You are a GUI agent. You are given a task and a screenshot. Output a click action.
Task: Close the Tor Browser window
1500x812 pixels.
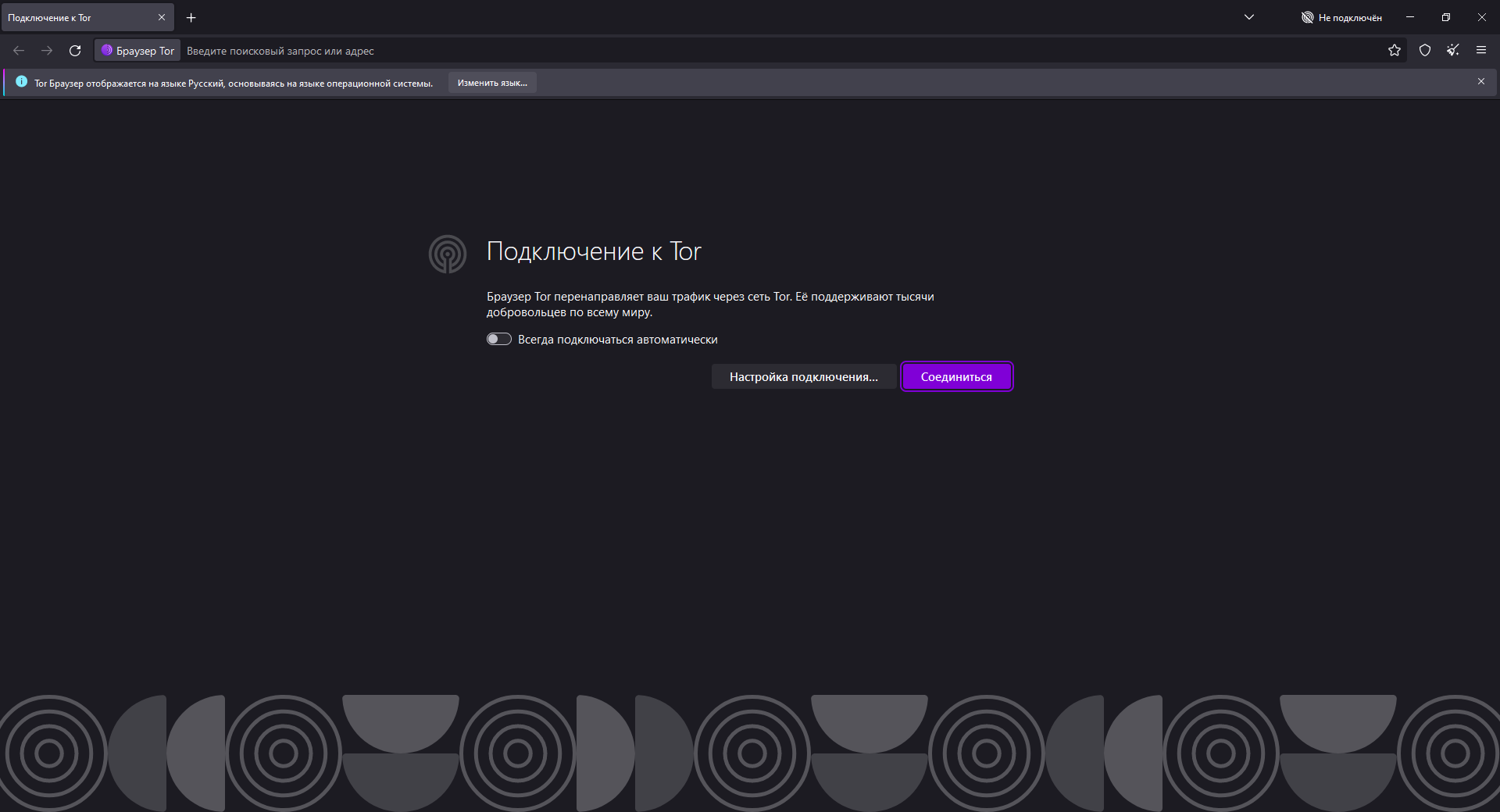click(x=1482, y=17)
